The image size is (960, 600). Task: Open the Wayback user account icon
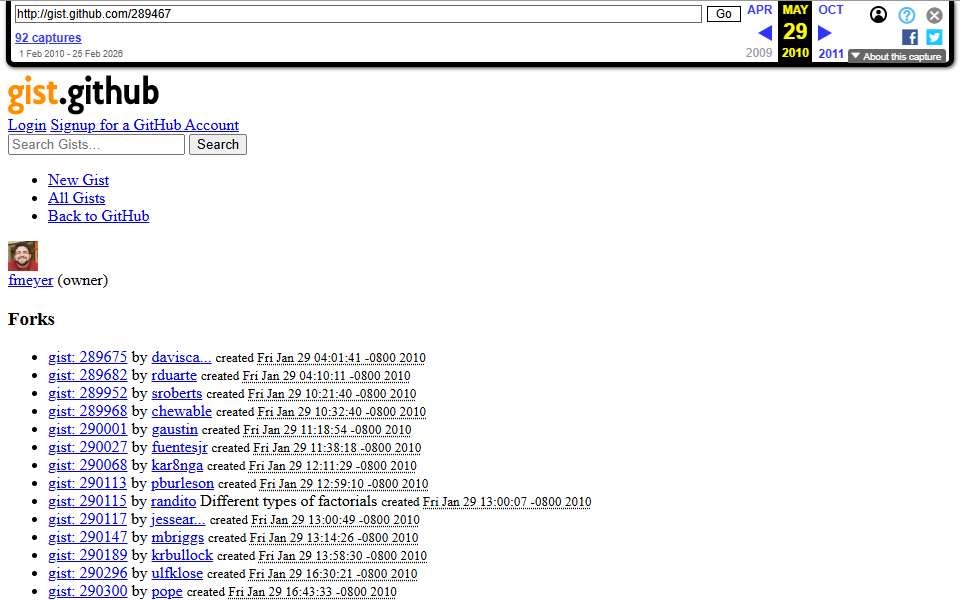tap(878, 15)
